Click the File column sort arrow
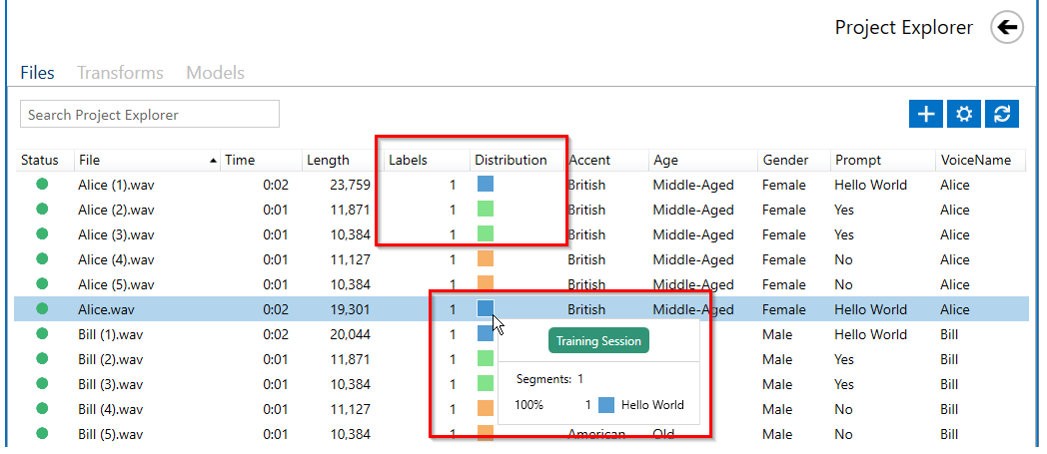 213,161
